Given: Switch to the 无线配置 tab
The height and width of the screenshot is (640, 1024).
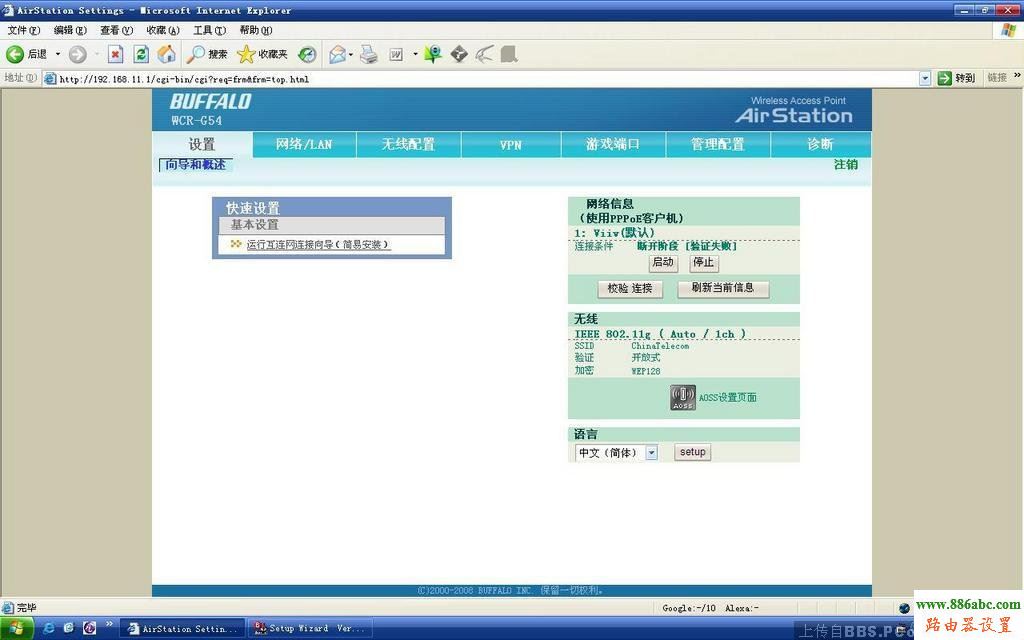Looking at the screenshot, I should pyautogui.click(x=408, y=144).
